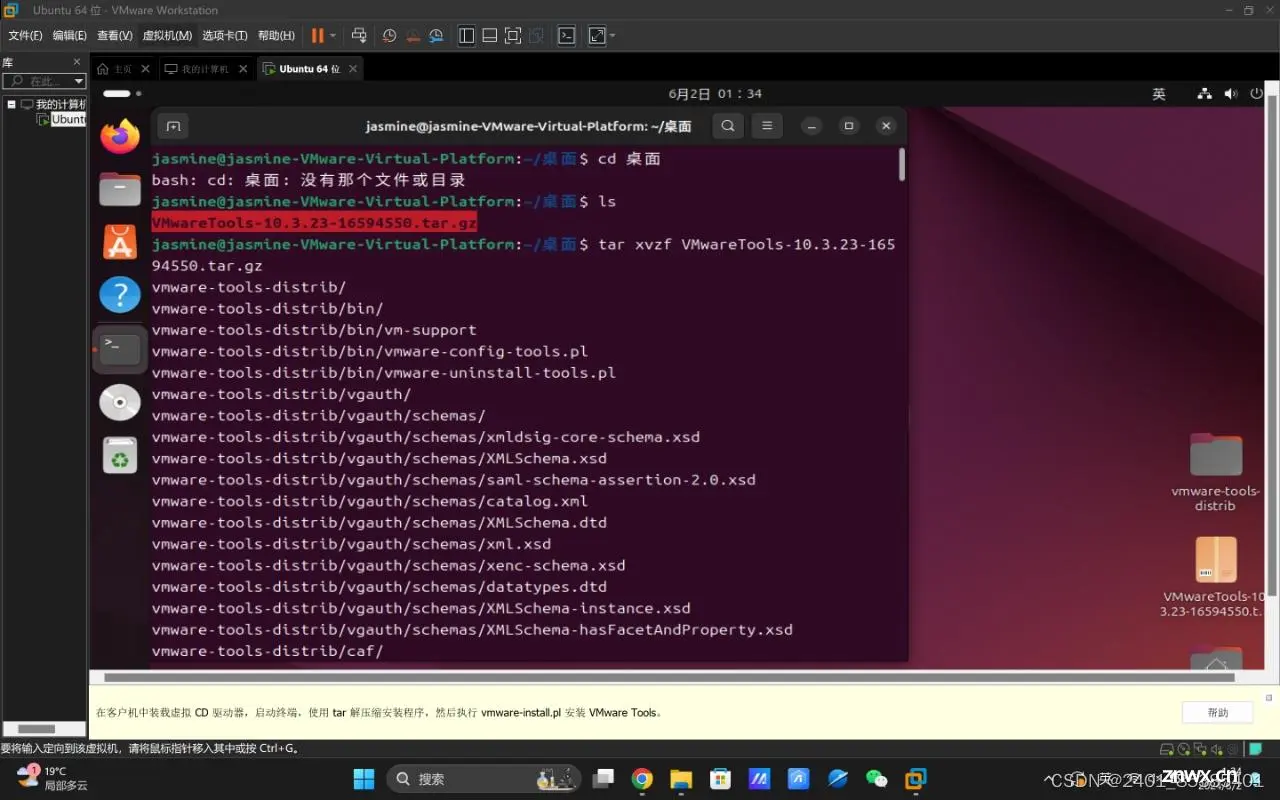Screen dimensions: 1280x800
Task: Open the 文件(F) menu
Action: tap(25, 35)
